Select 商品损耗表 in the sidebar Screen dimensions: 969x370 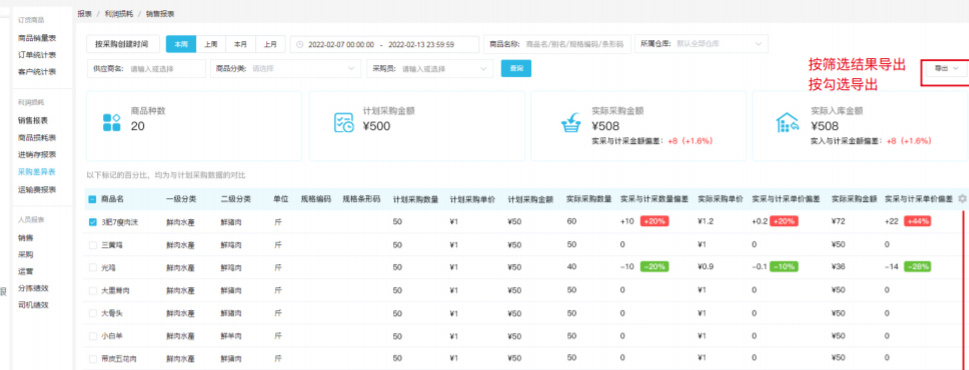tap(36, 137)
